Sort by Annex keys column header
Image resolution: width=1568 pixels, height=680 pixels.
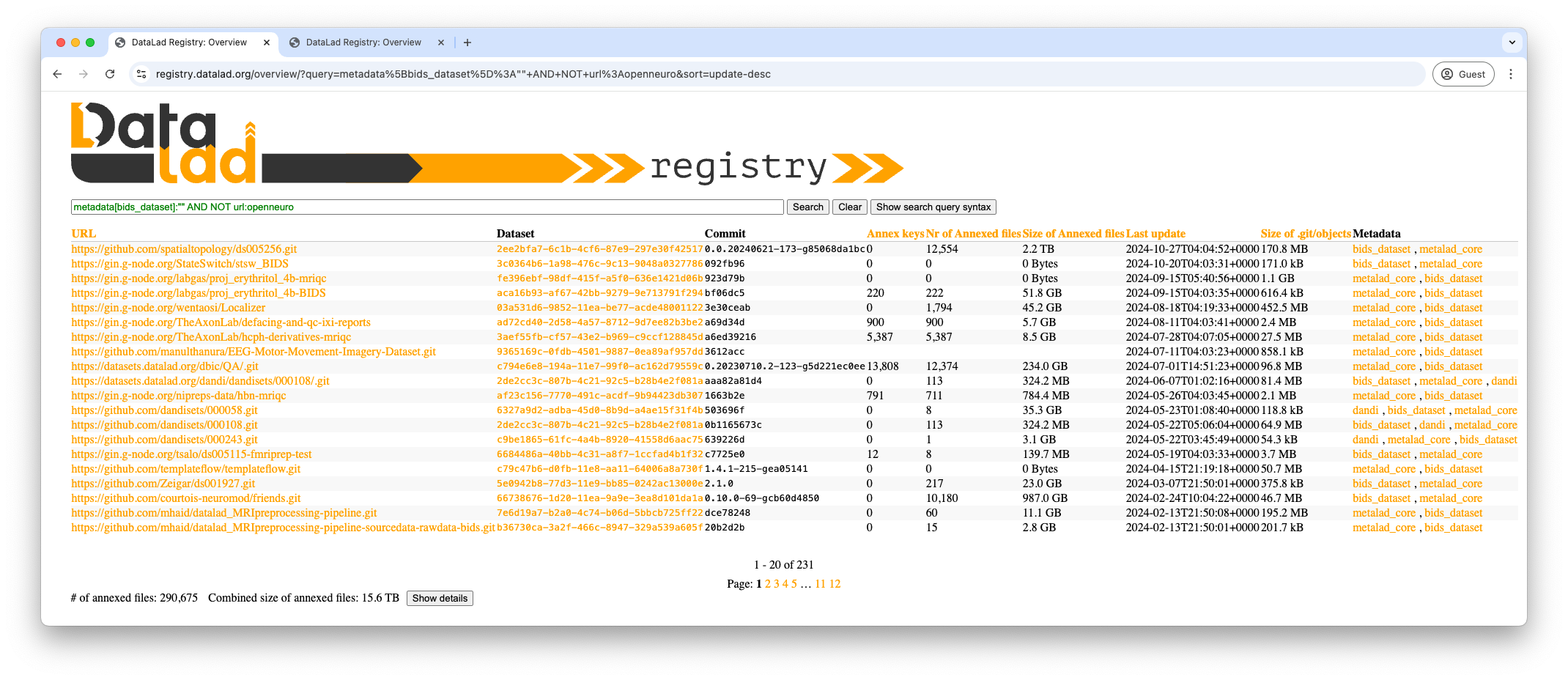(x=895, y=234)
